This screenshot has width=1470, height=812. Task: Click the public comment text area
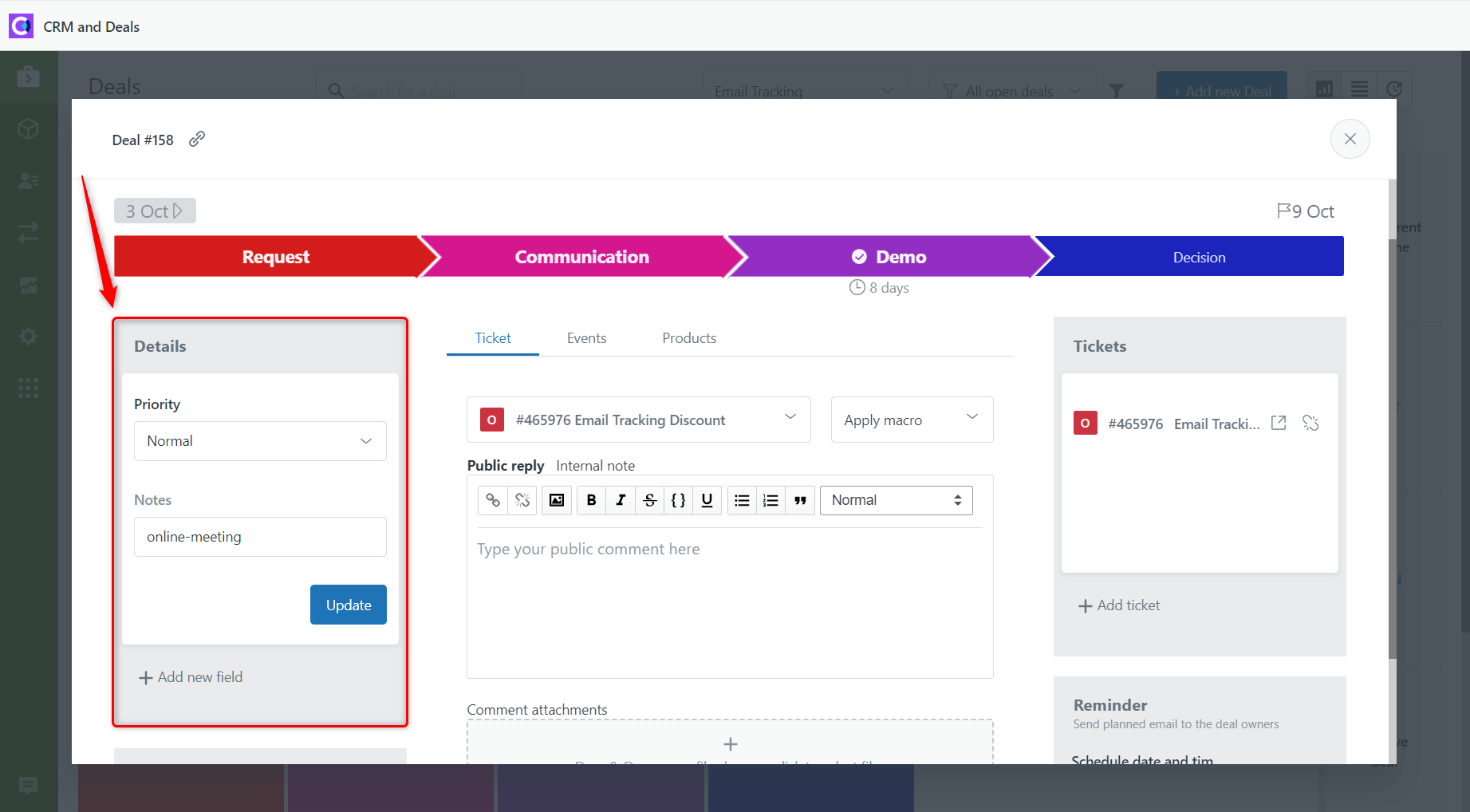pyautogui.click(x=730, y=602)
